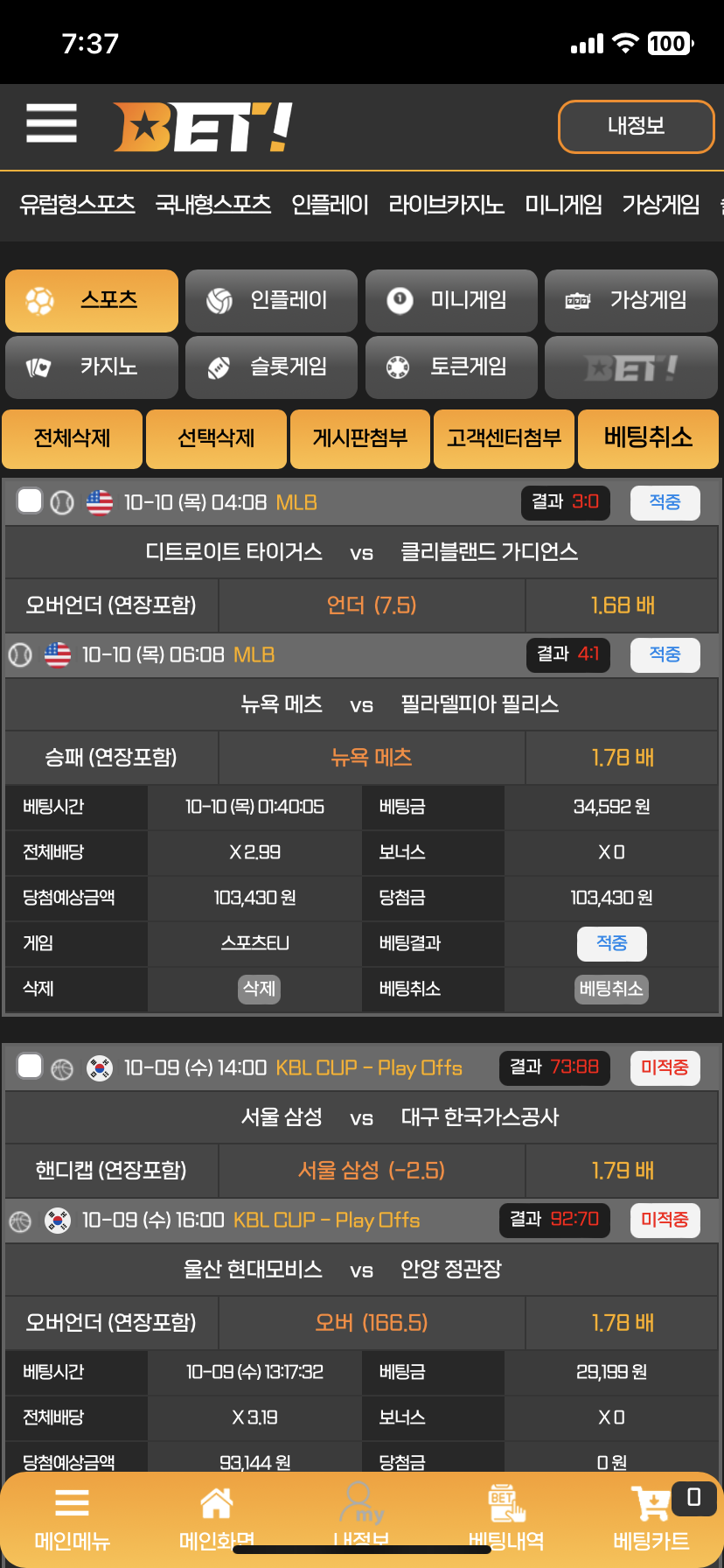
Task: Switch to 국내형스포츠 tab
Action: pyautogui.click(x=213, y=205)
